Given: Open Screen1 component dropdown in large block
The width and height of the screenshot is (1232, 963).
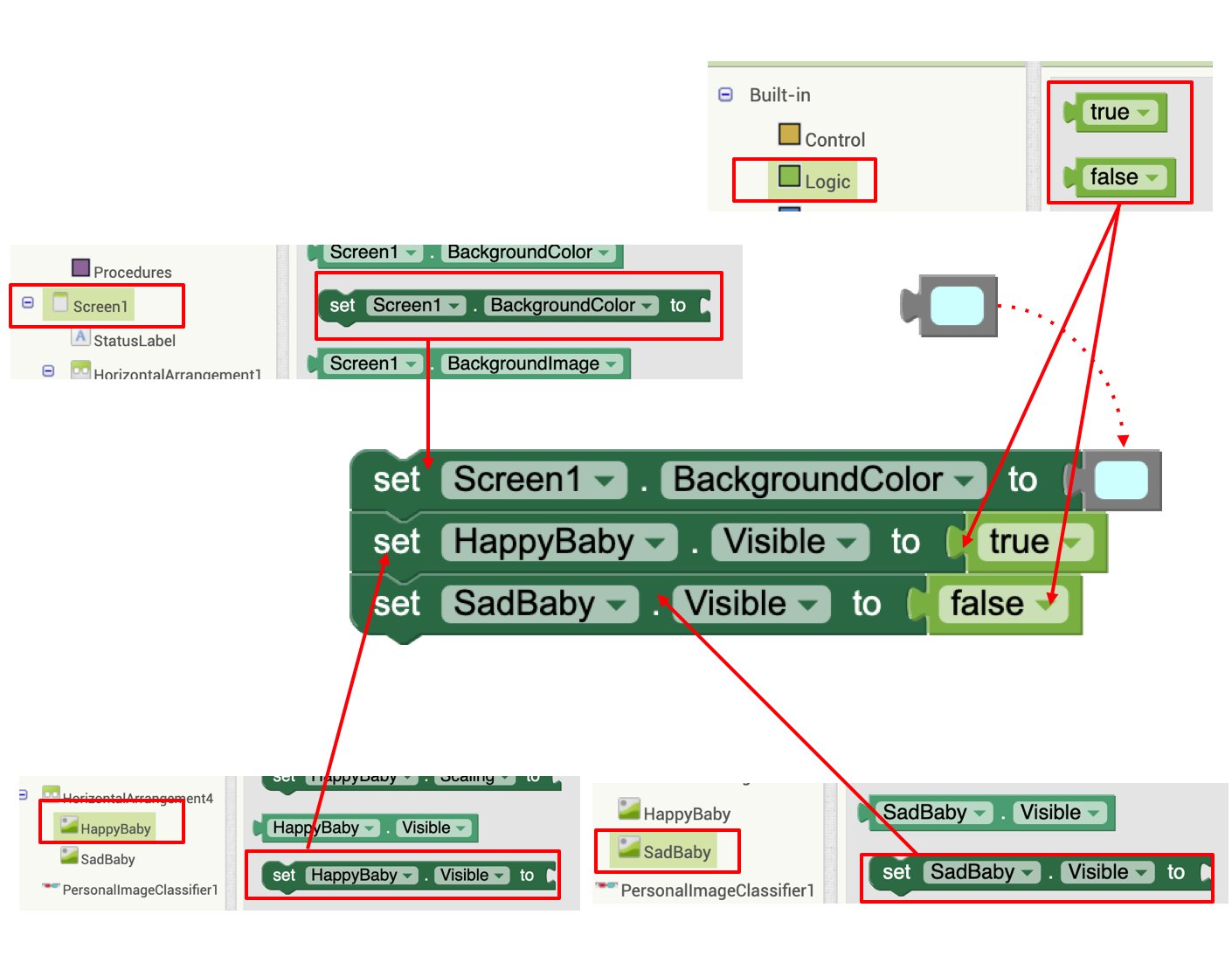Looking at the screenshot, I should tap(604, 481).
